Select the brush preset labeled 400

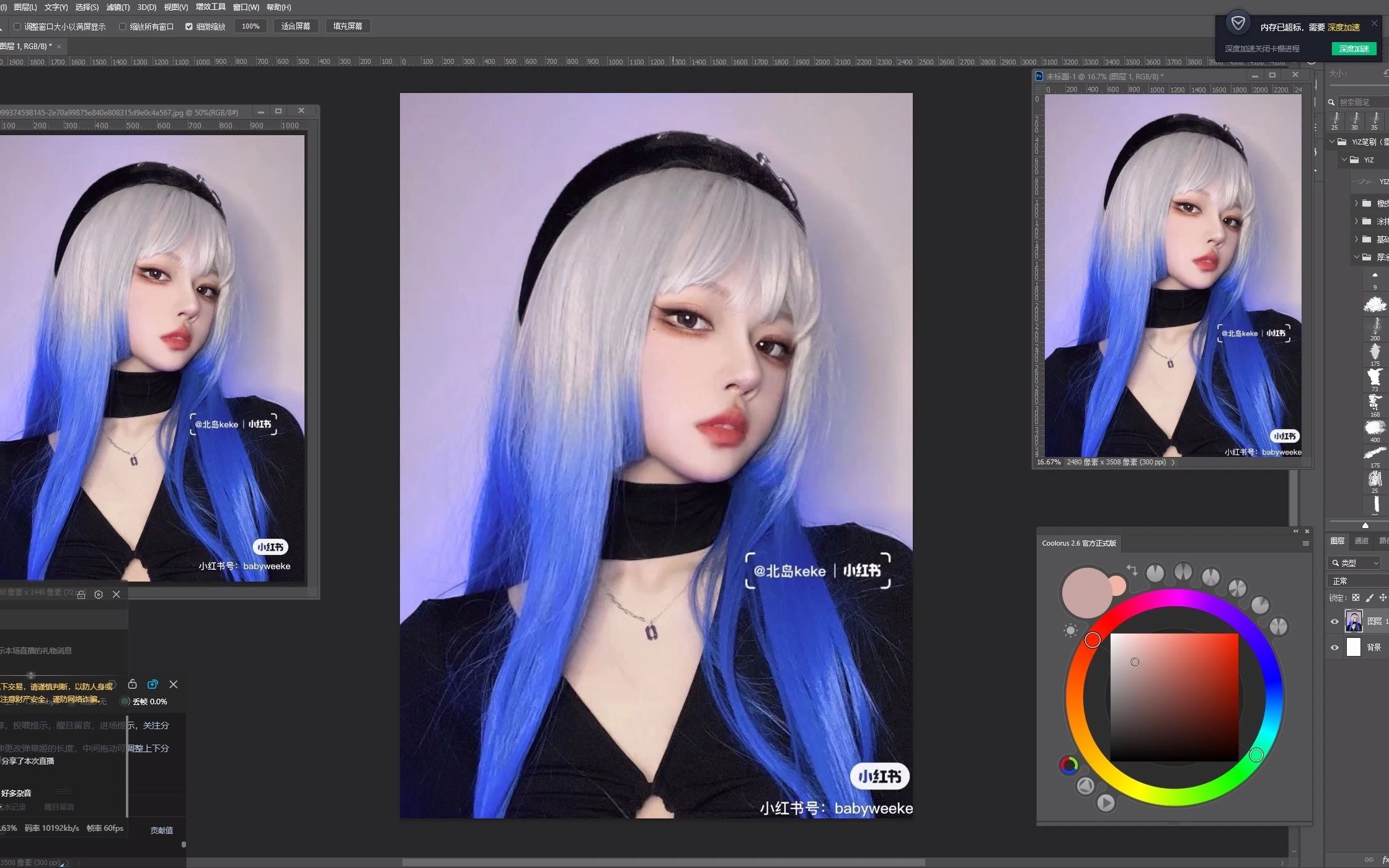pos(1375,430)
